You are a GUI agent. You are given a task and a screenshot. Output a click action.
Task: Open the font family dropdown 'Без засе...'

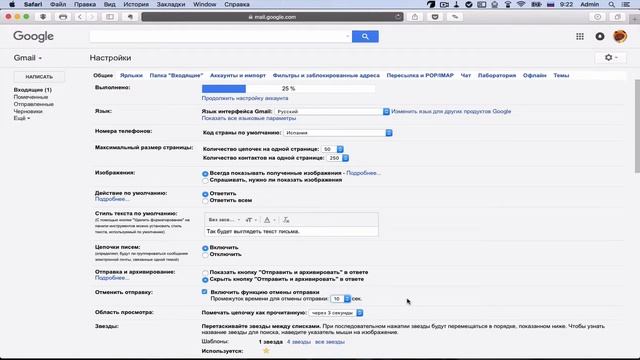pos(224,220)
